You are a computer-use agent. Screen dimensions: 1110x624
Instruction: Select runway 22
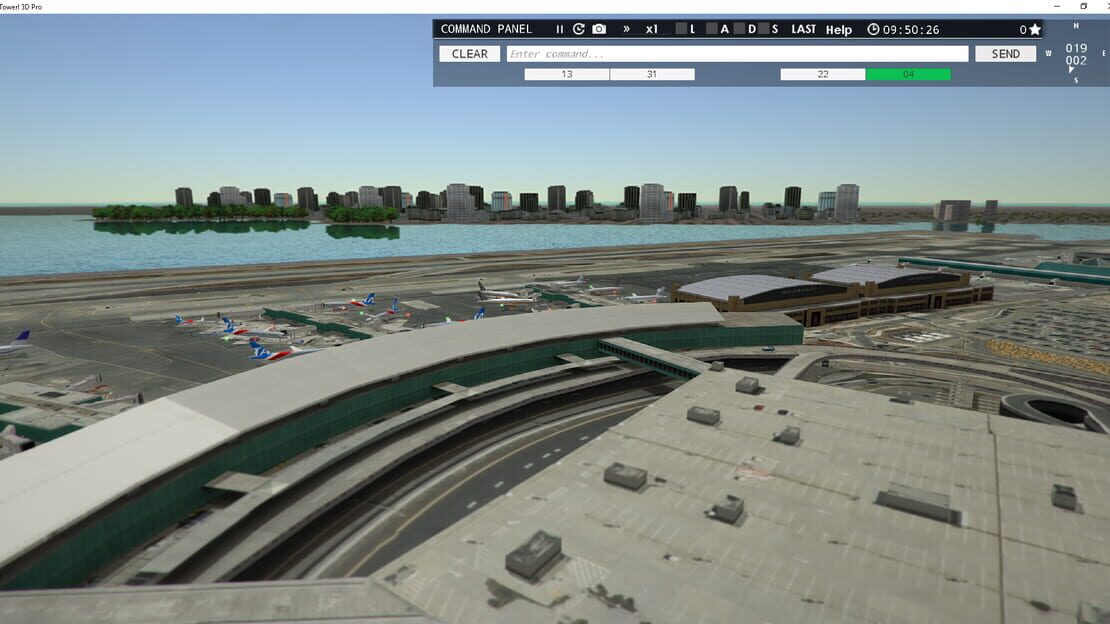[x=823, y=74]
